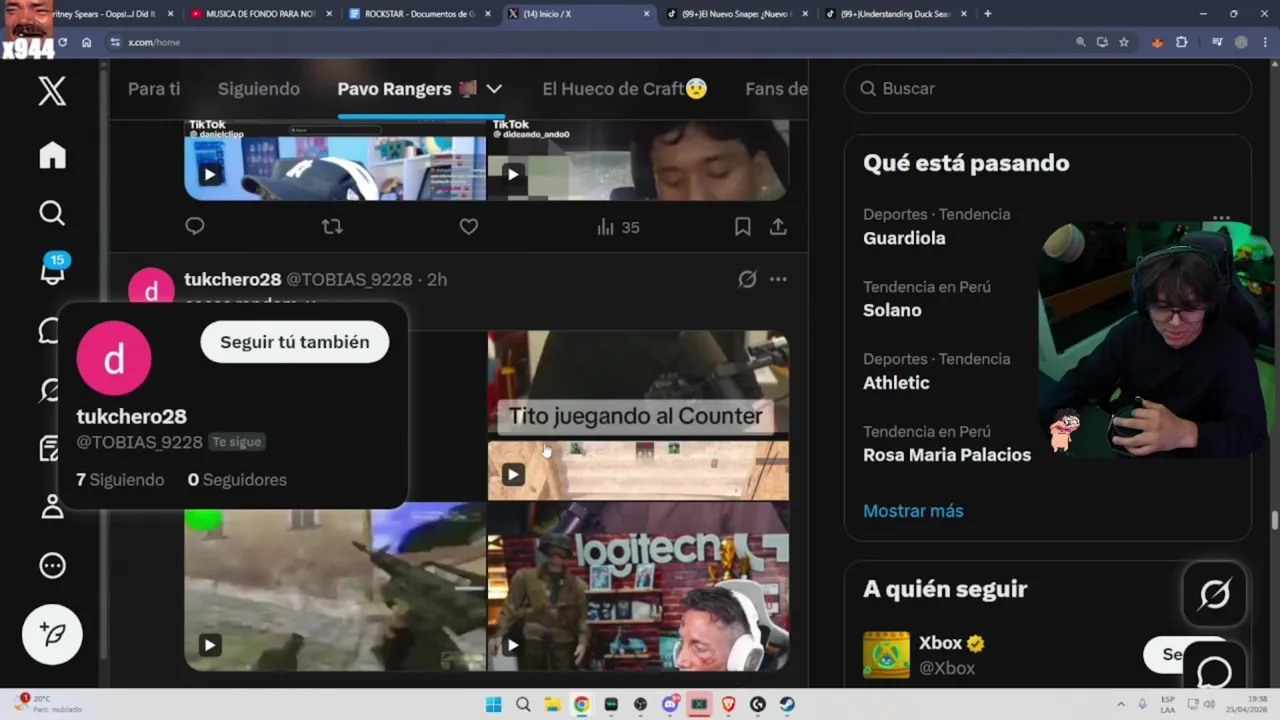Reply to the post with 35 views
Image resolution: width=1280 pixels, height=720 pixels.
tap(195, 226)
